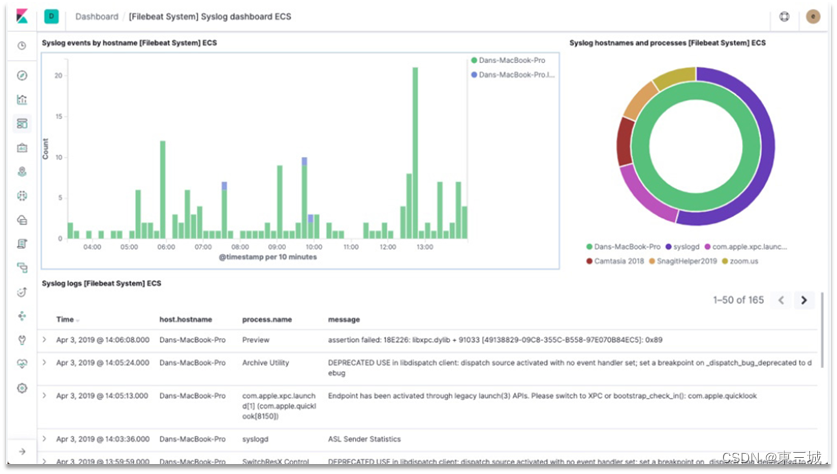Click the green space selector D badge
Image resolution: width=837 pixels, height=474 pixels.
tap(51, 16)
